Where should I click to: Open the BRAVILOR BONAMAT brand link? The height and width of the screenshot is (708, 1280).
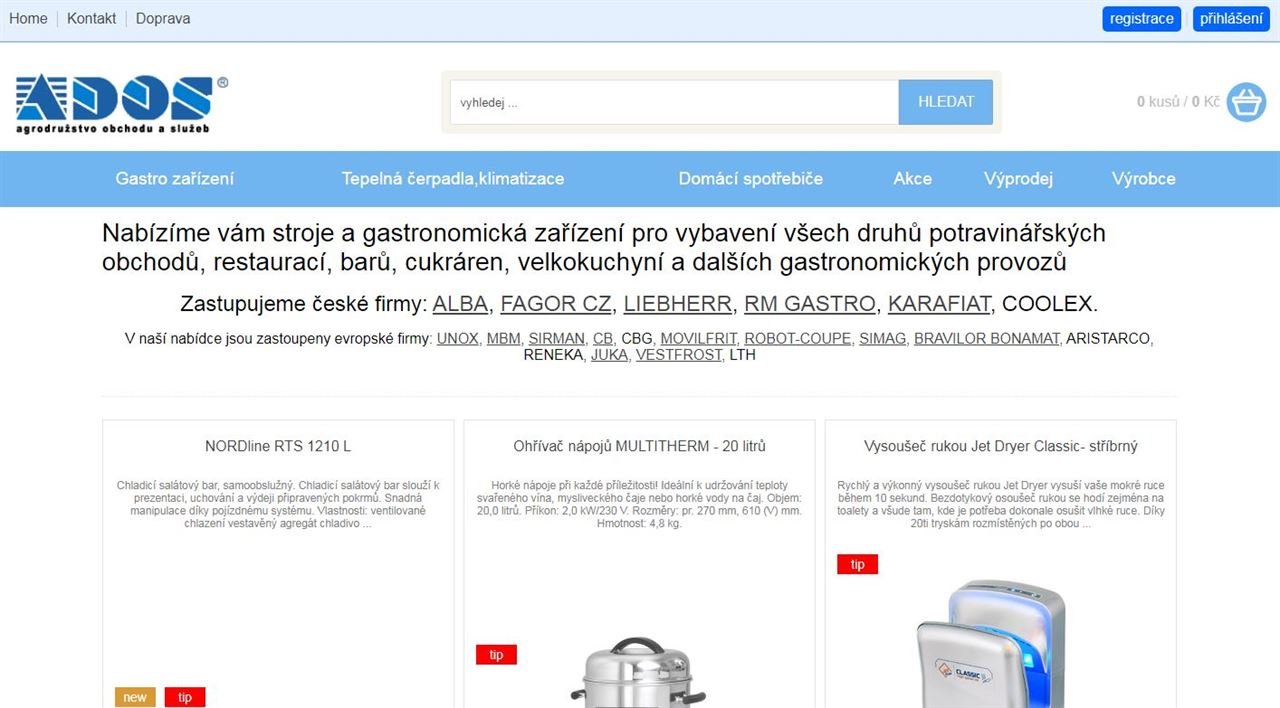coord(986,339)
